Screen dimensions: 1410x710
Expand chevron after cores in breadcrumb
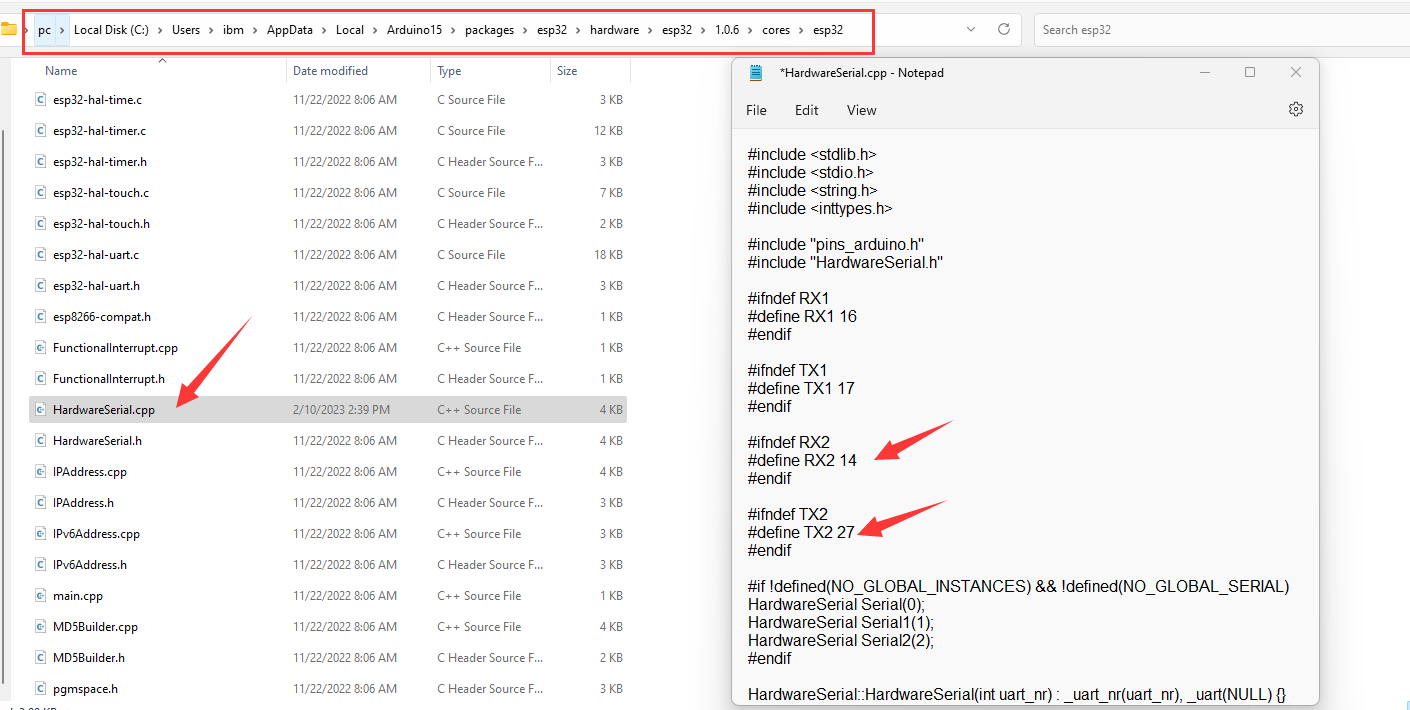pyautogui.click(x=801, y=30)
